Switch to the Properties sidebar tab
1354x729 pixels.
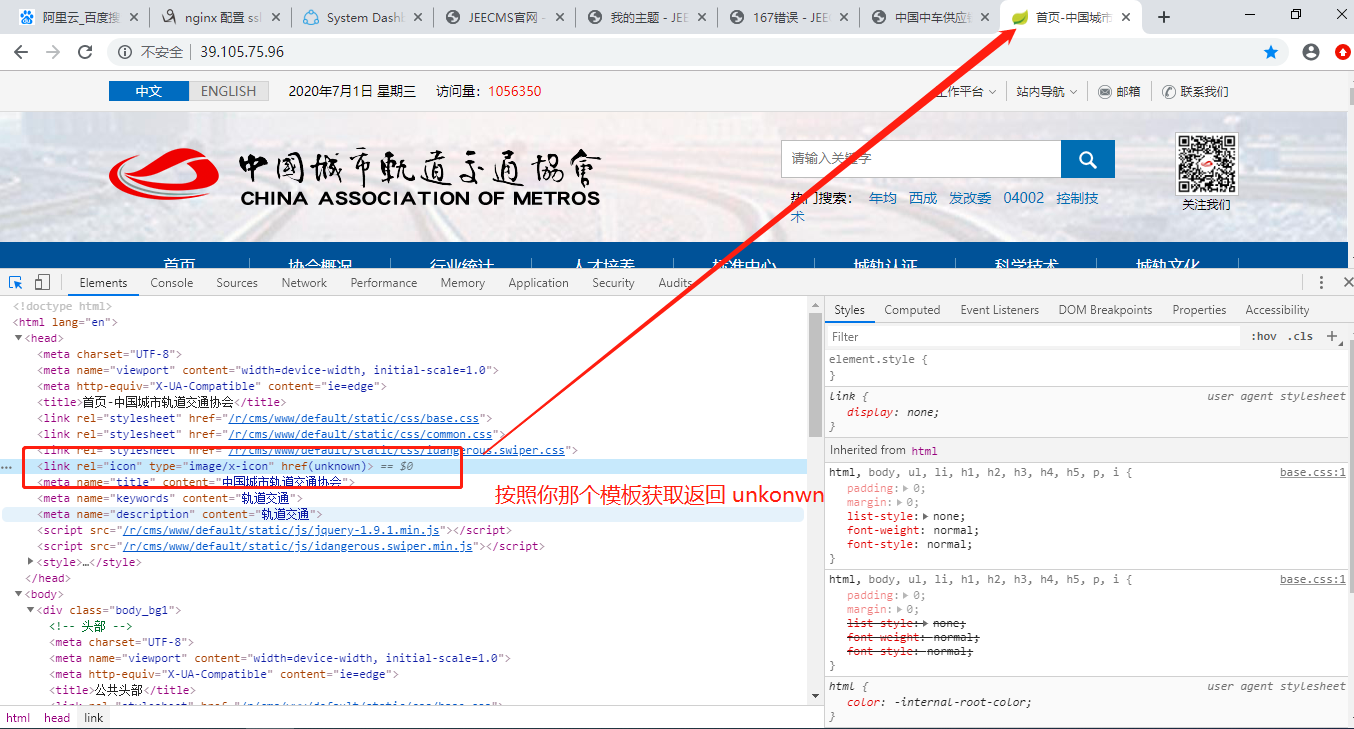[x=1199, y=310]
